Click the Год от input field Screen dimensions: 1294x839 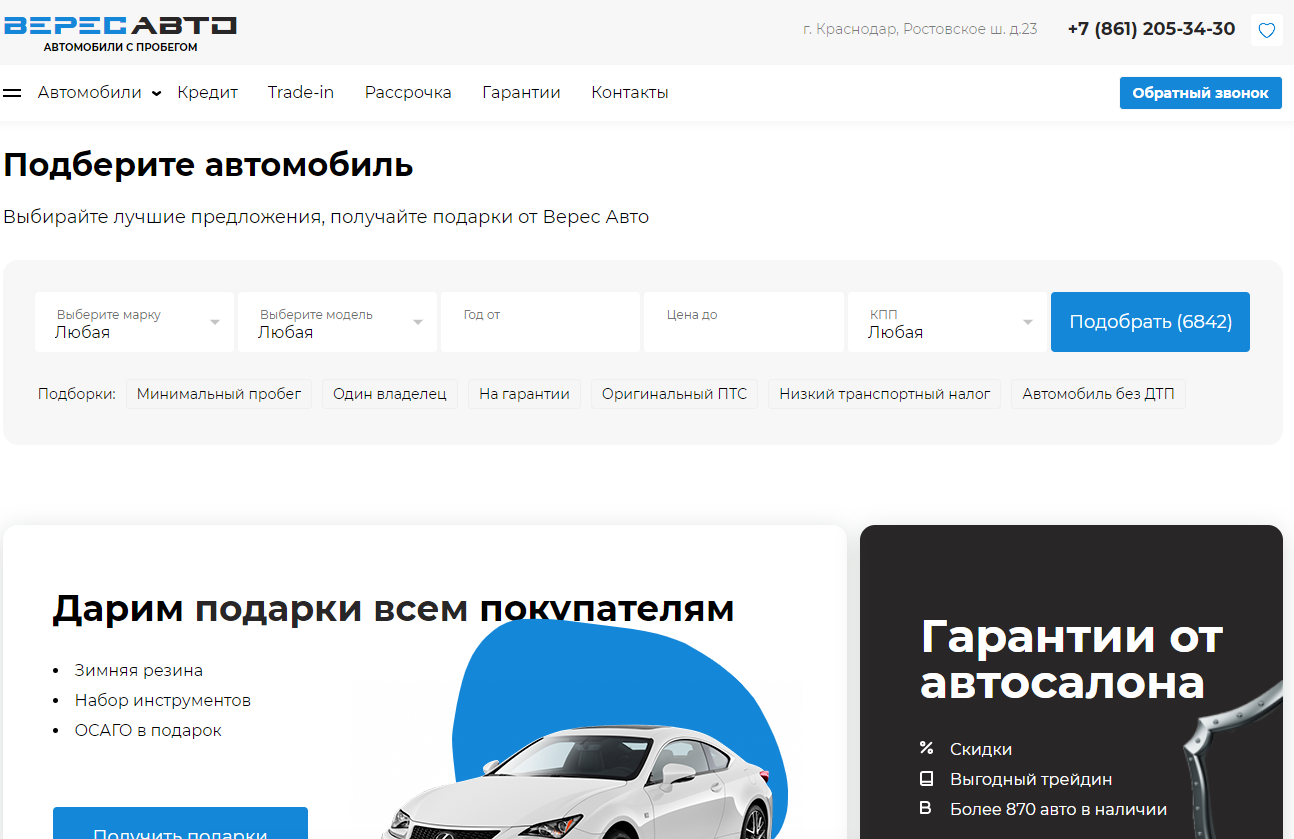[x=540, y=322]
